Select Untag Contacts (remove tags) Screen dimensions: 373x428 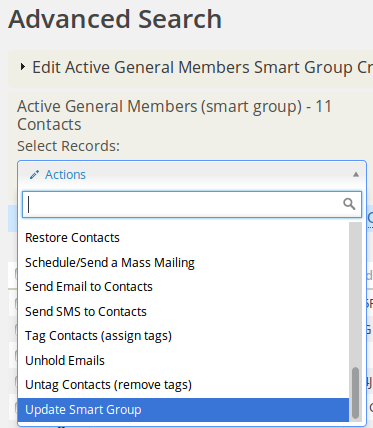tap(183, 385)
